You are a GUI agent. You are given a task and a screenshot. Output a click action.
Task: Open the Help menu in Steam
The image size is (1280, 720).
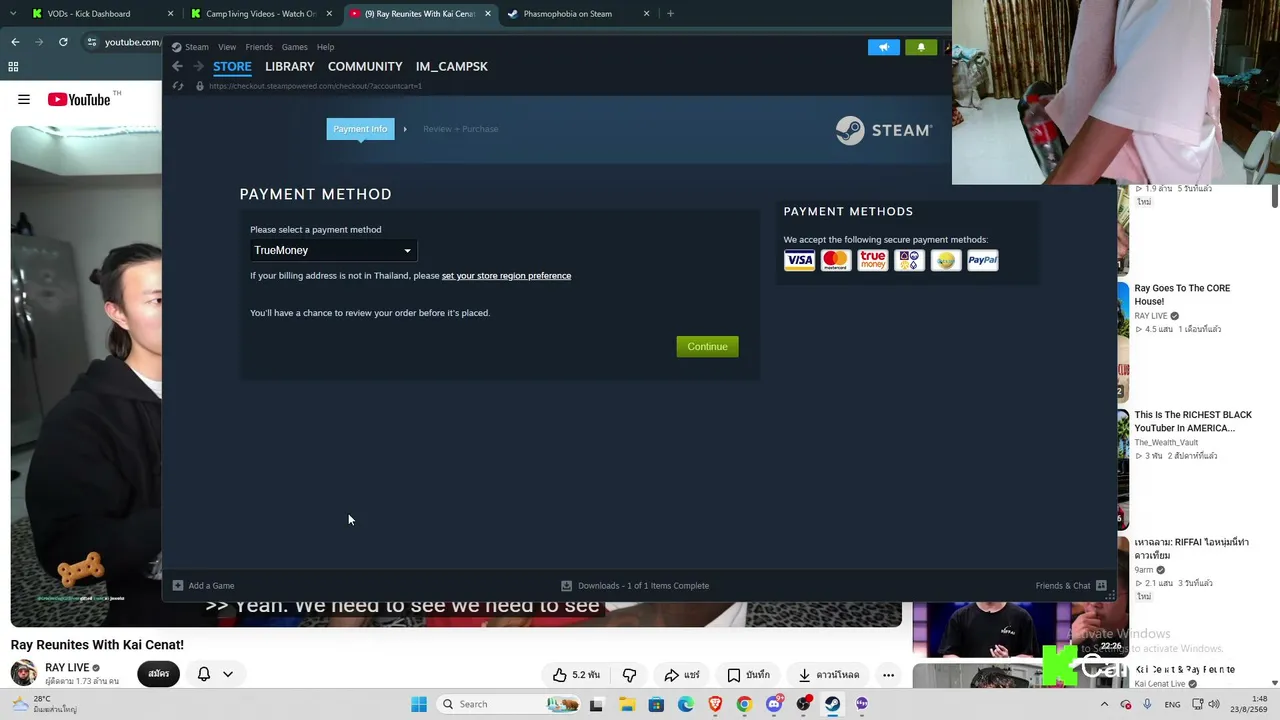(325, 47)
